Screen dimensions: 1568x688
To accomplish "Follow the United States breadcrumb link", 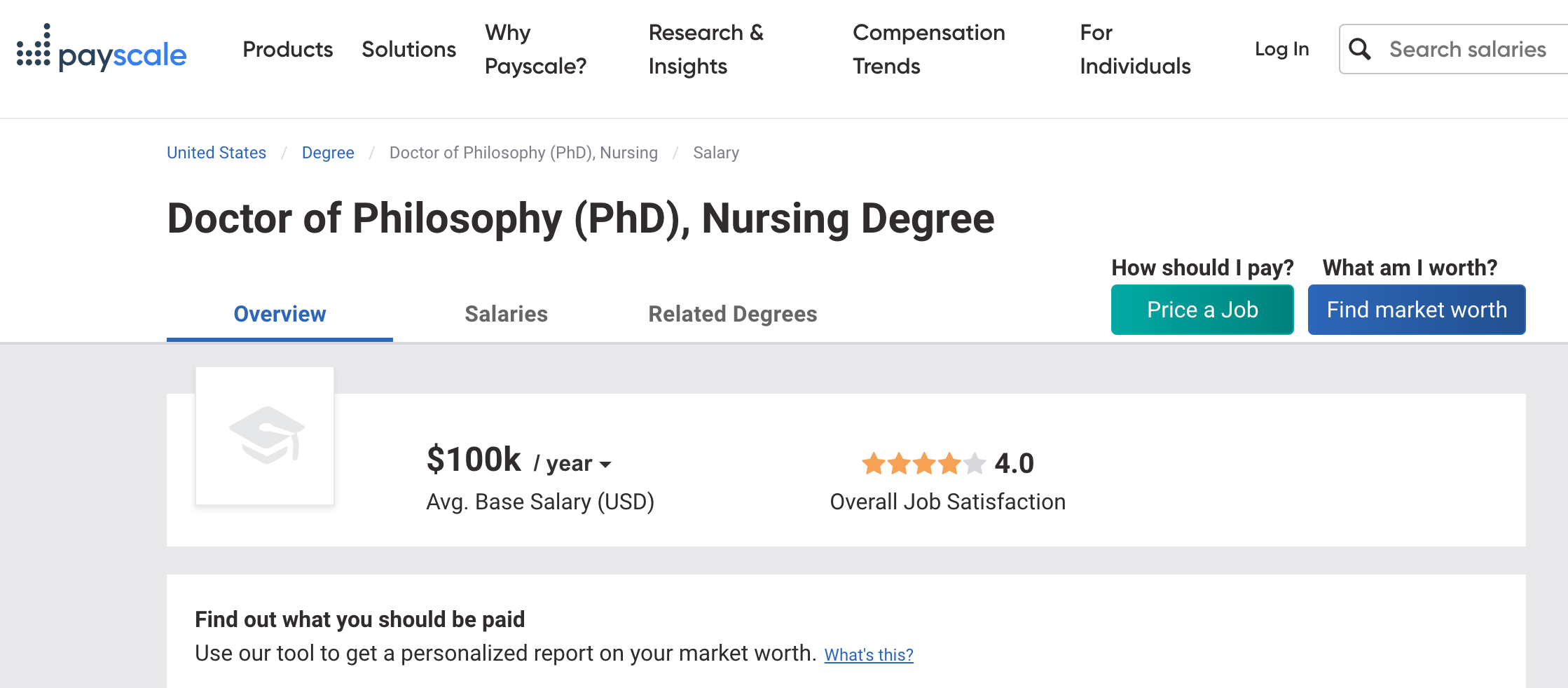I will pos(216,153).
